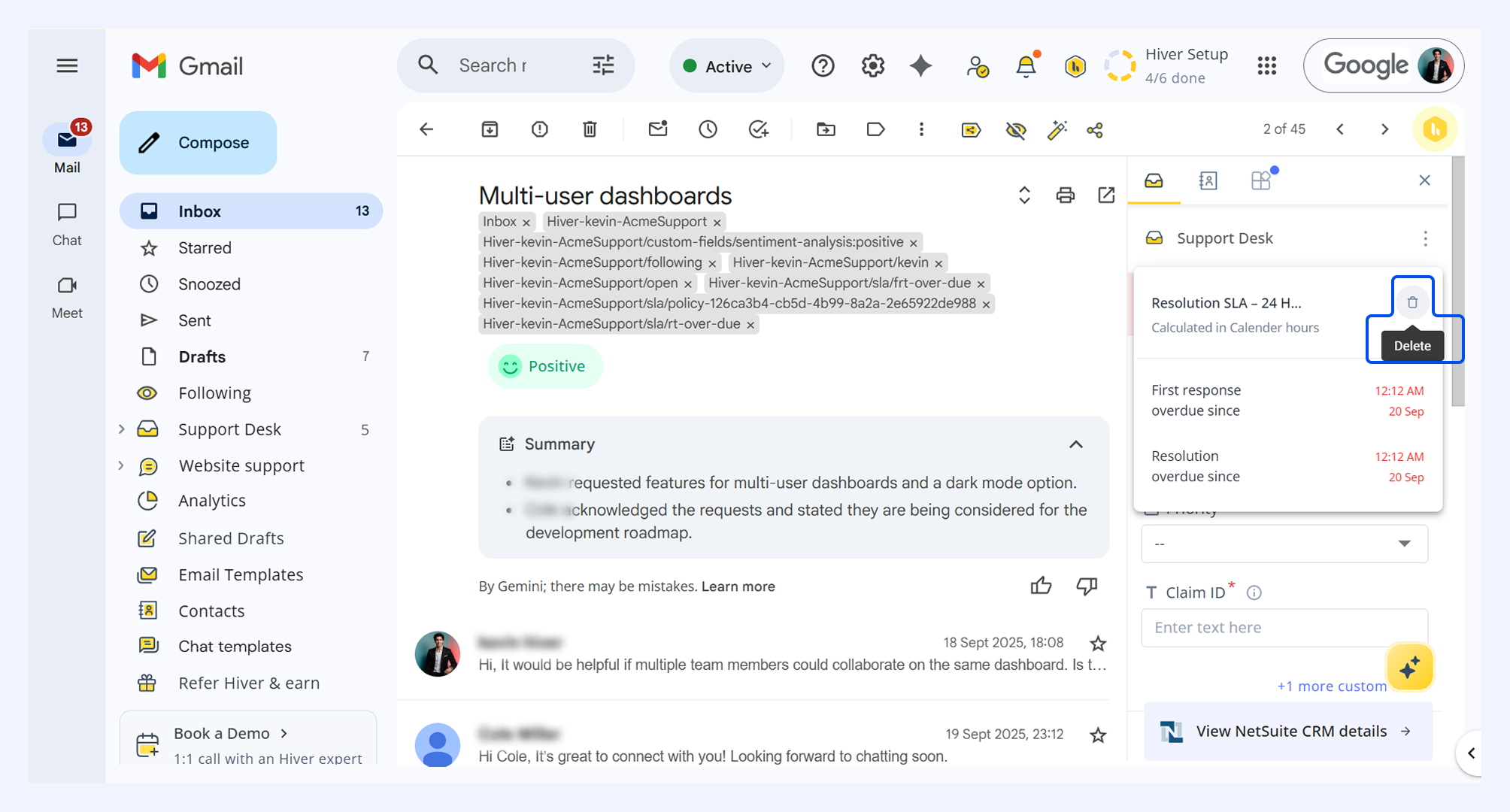Image resolution: width=1510 pixels, height=812 pixels.
Task: Delete the Resolution SLA policy
Action: [1412, 302]
